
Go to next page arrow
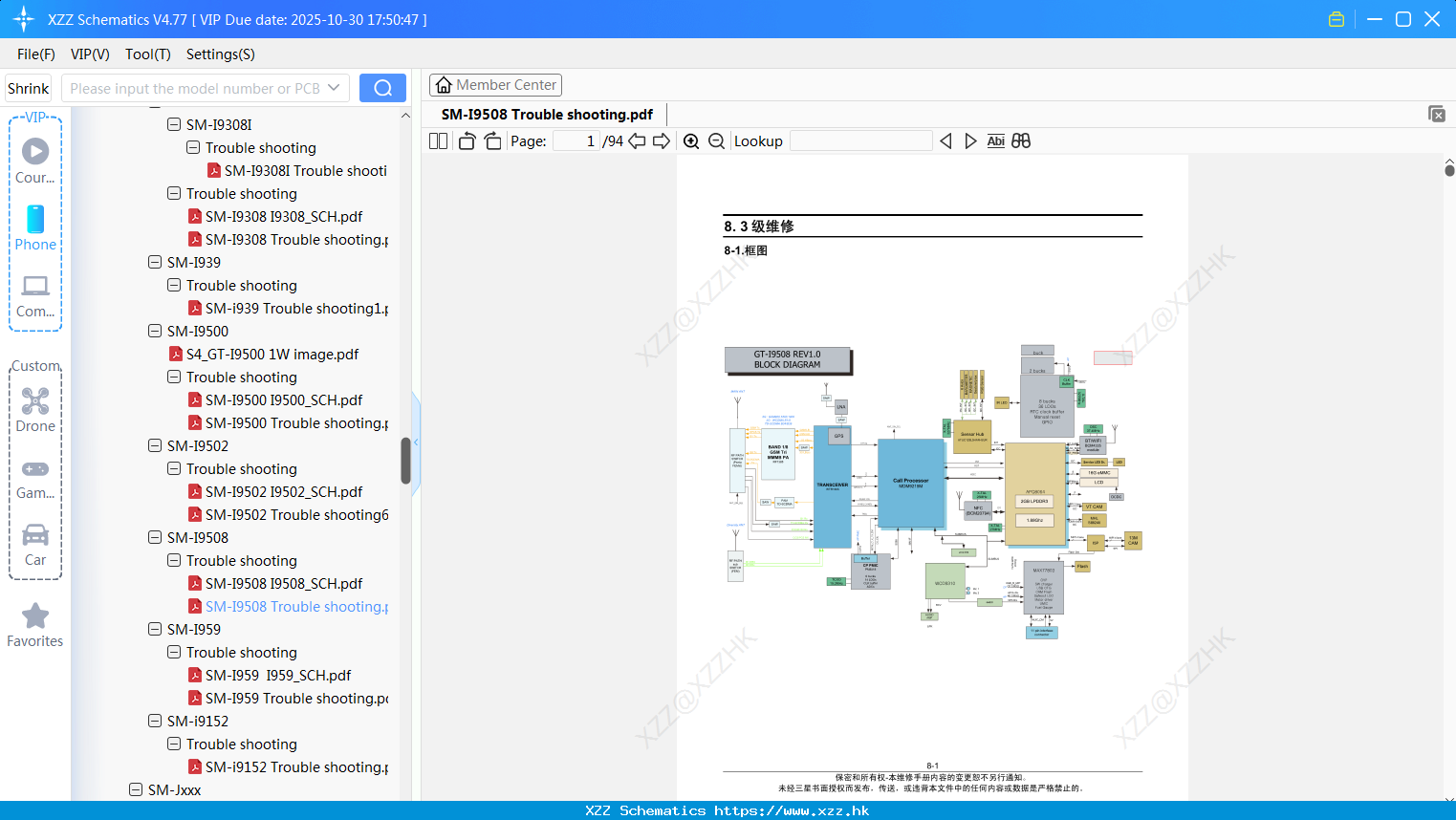tap(662, 141)
